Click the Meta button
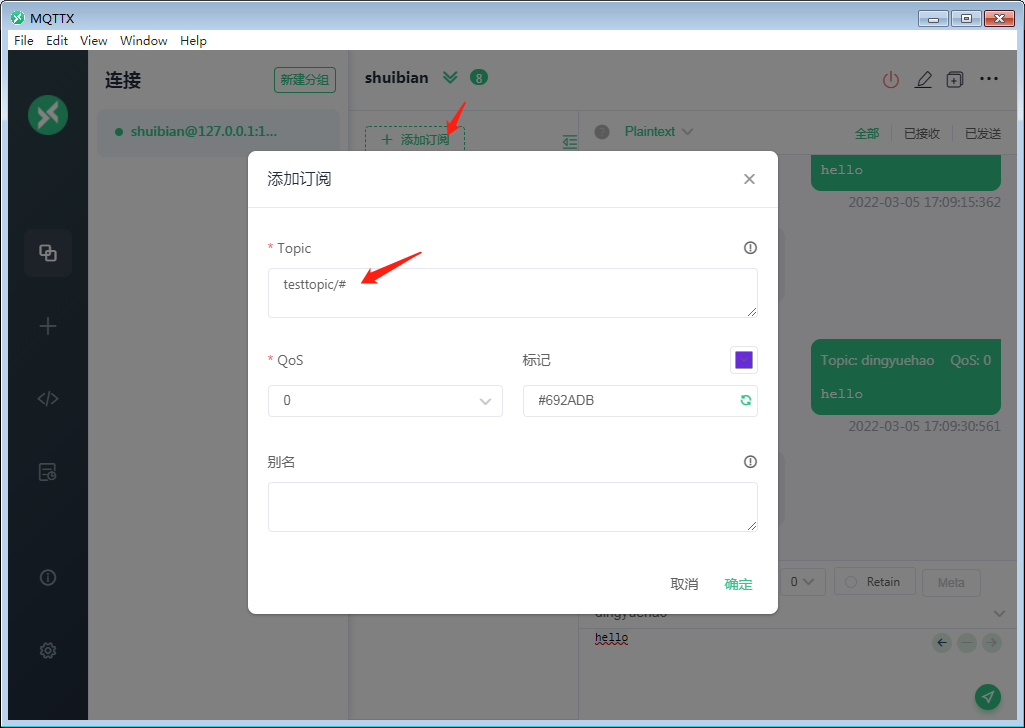This screenshot has width=1025, height=728. [x=951, y=582]
